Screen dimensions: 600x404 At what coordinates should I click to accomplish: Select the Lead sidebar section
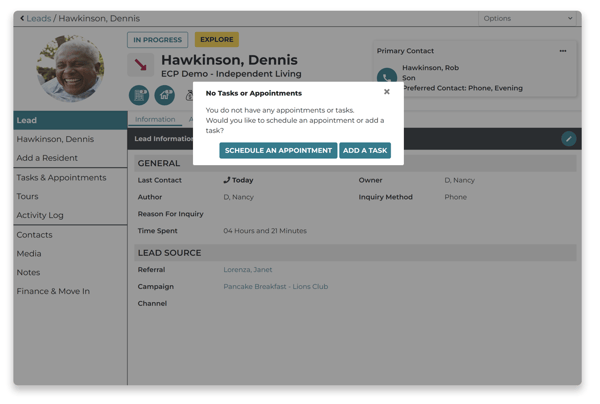coord(70,120)
